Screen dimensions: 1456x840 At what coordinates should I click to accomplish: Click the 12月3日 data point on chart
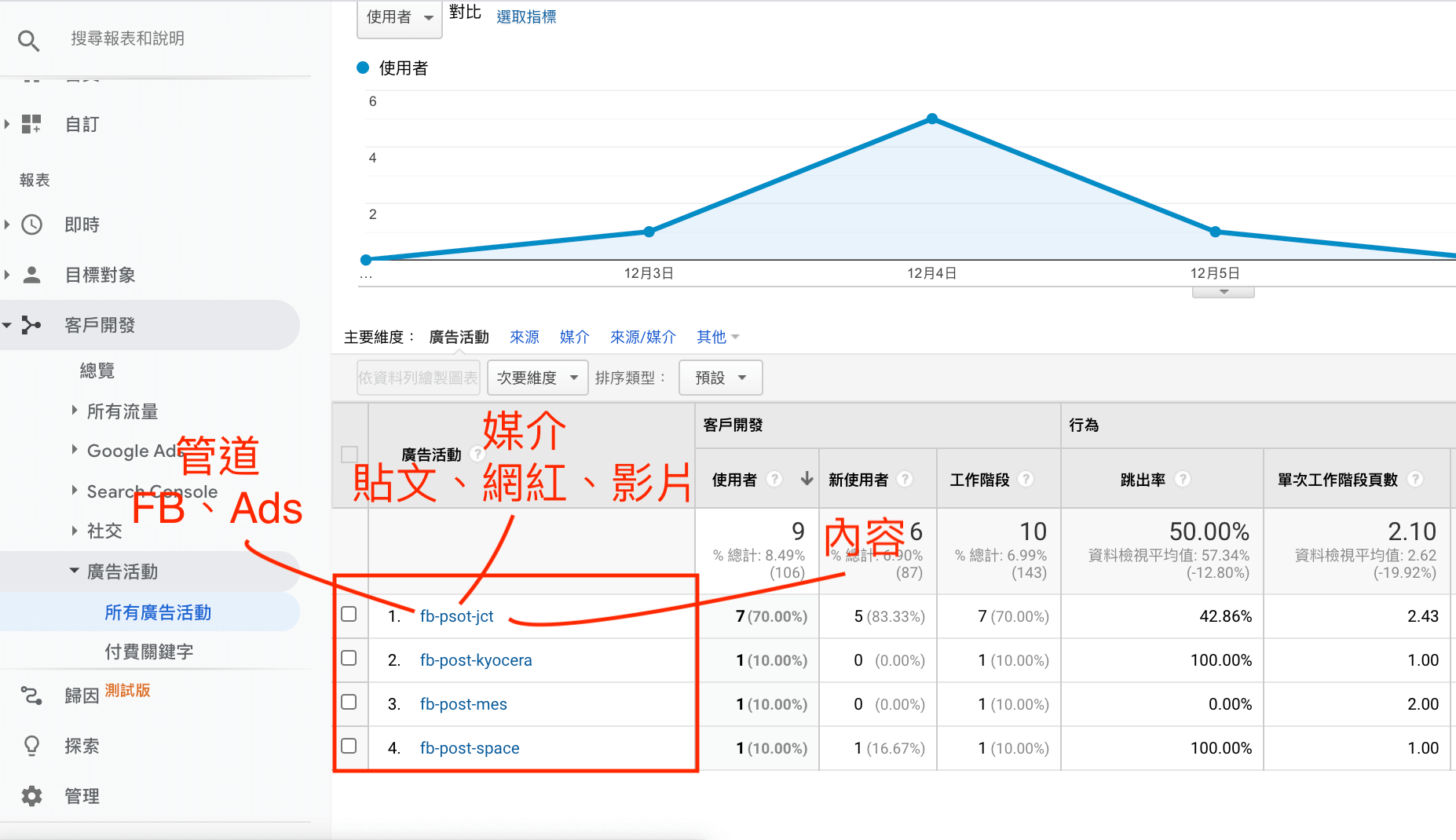[649, 232]
